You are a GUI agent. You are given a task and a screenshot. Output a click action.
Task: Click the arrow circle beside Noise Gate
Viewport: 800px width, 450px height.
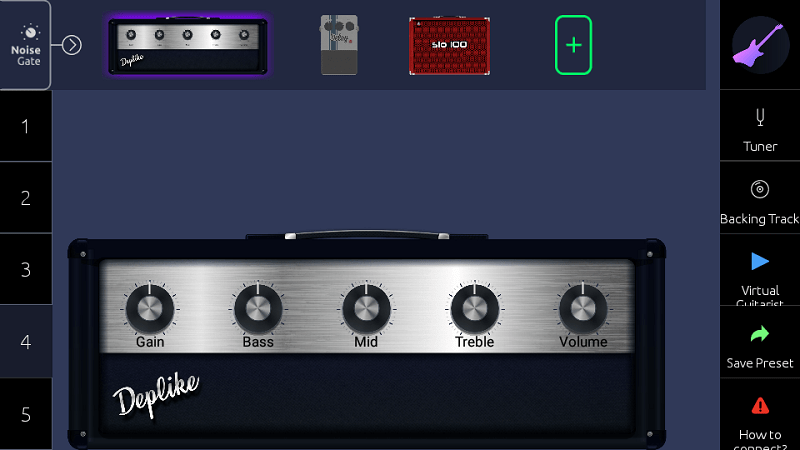coord(72,45)
